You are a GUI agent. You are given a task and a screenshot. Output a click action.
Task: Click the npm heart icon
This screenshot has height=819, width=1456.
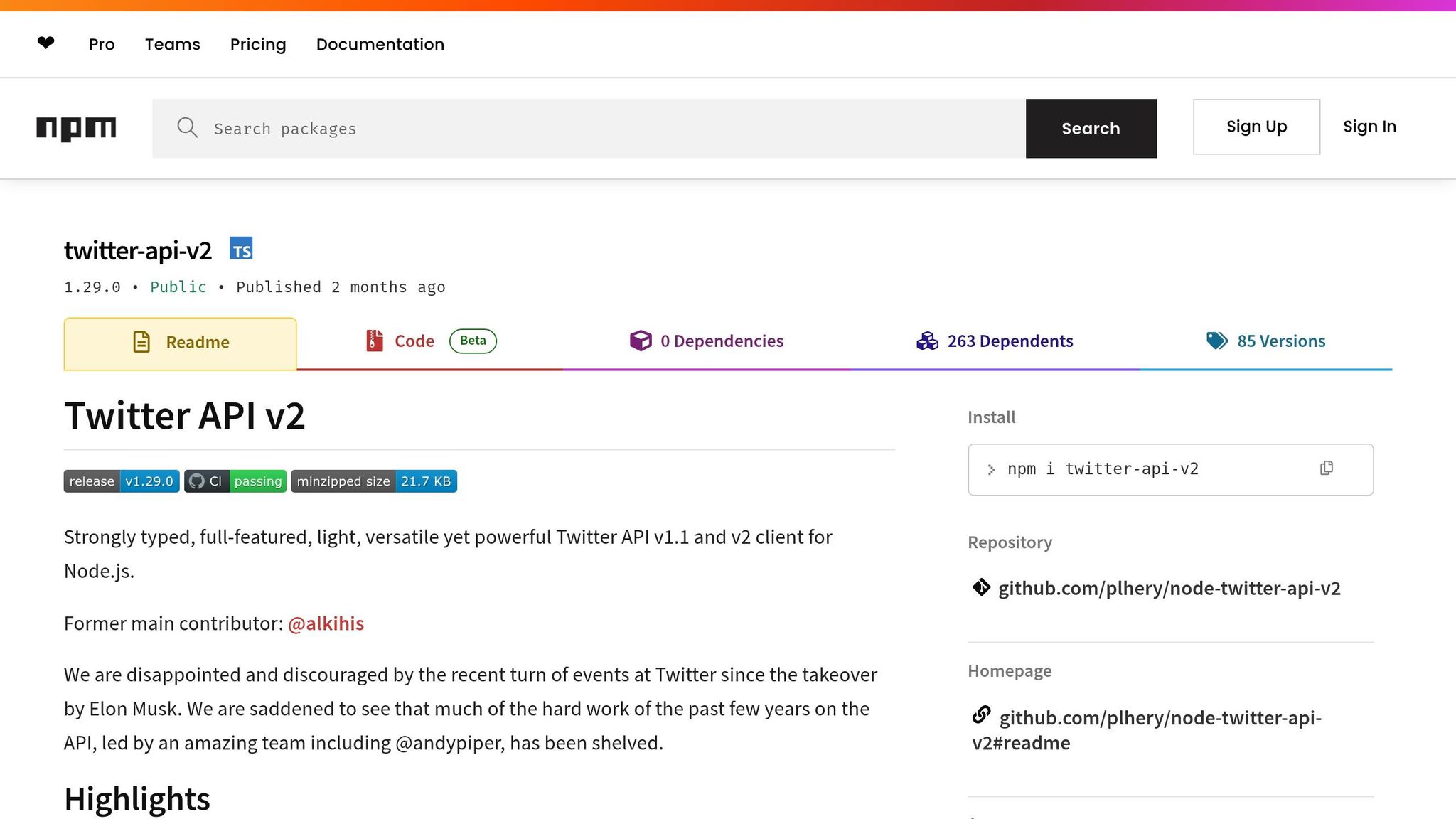pos(45,43)
